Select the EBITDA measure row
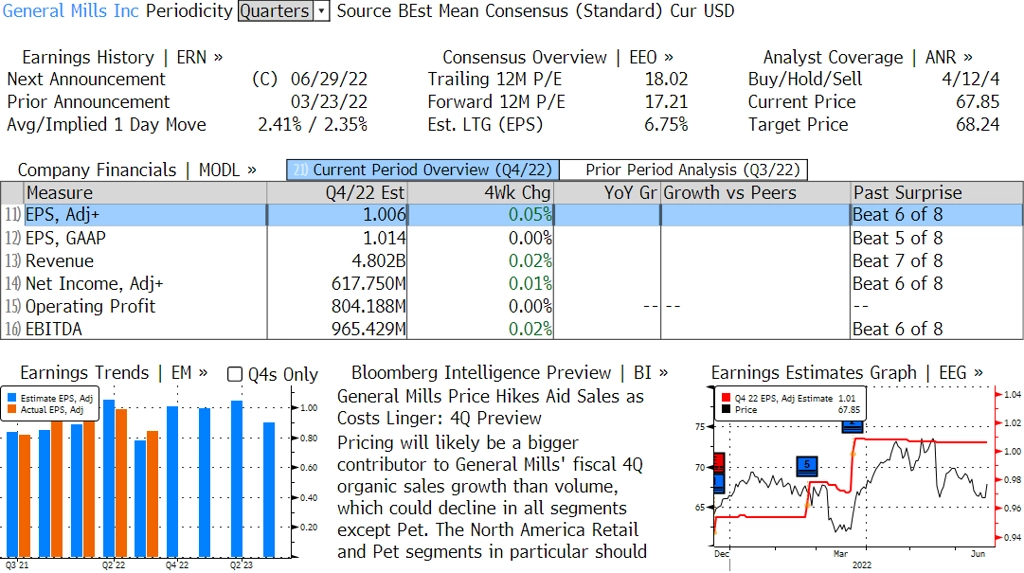 (x=511, y=329)
